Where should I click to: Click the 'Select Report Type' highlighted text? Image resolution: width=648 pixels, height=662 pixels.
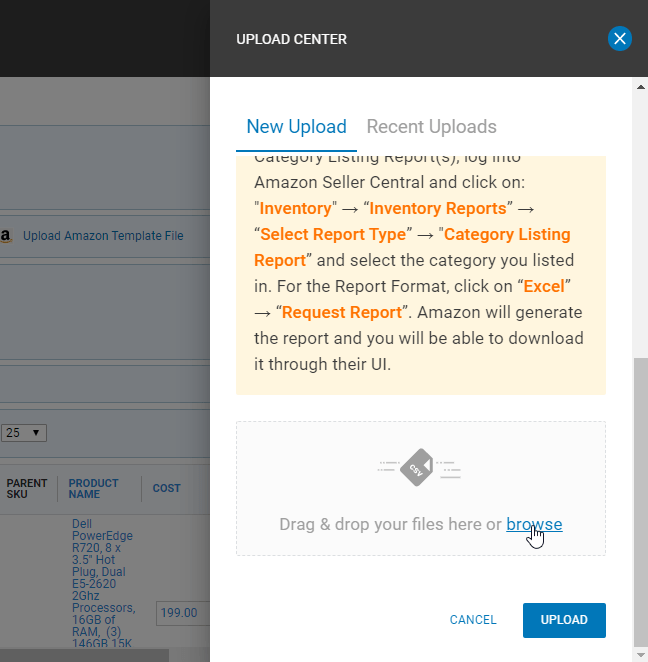pyautogui.click(x=333, y=234)
